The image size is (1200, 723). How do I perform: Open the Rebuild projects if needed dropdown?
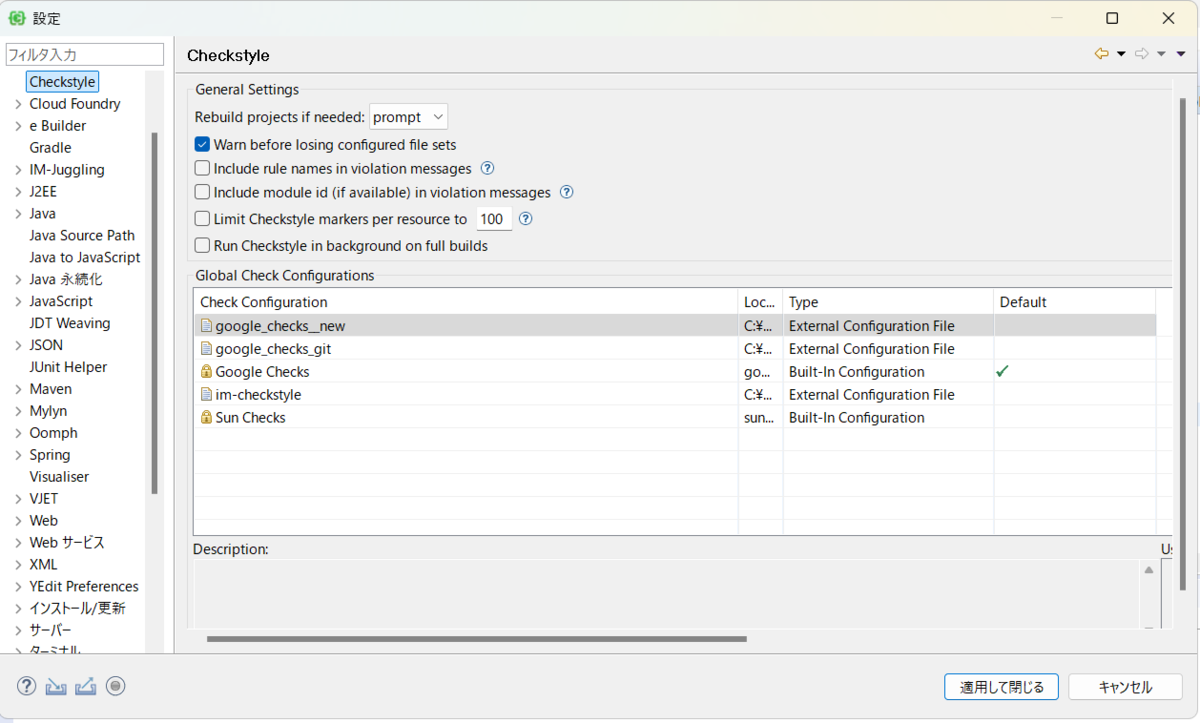pos(408,117)
